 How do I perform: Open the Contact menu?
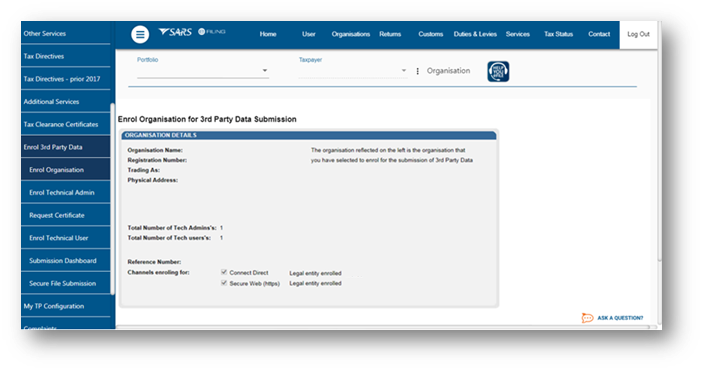[x=599, y=34]
